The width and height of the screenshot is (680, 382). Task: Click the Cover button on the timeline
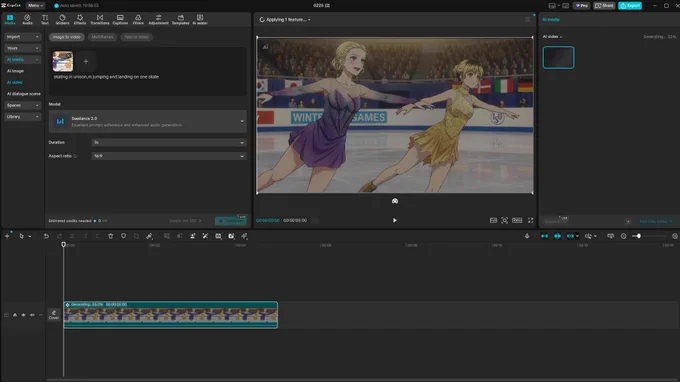click(54, 315)
